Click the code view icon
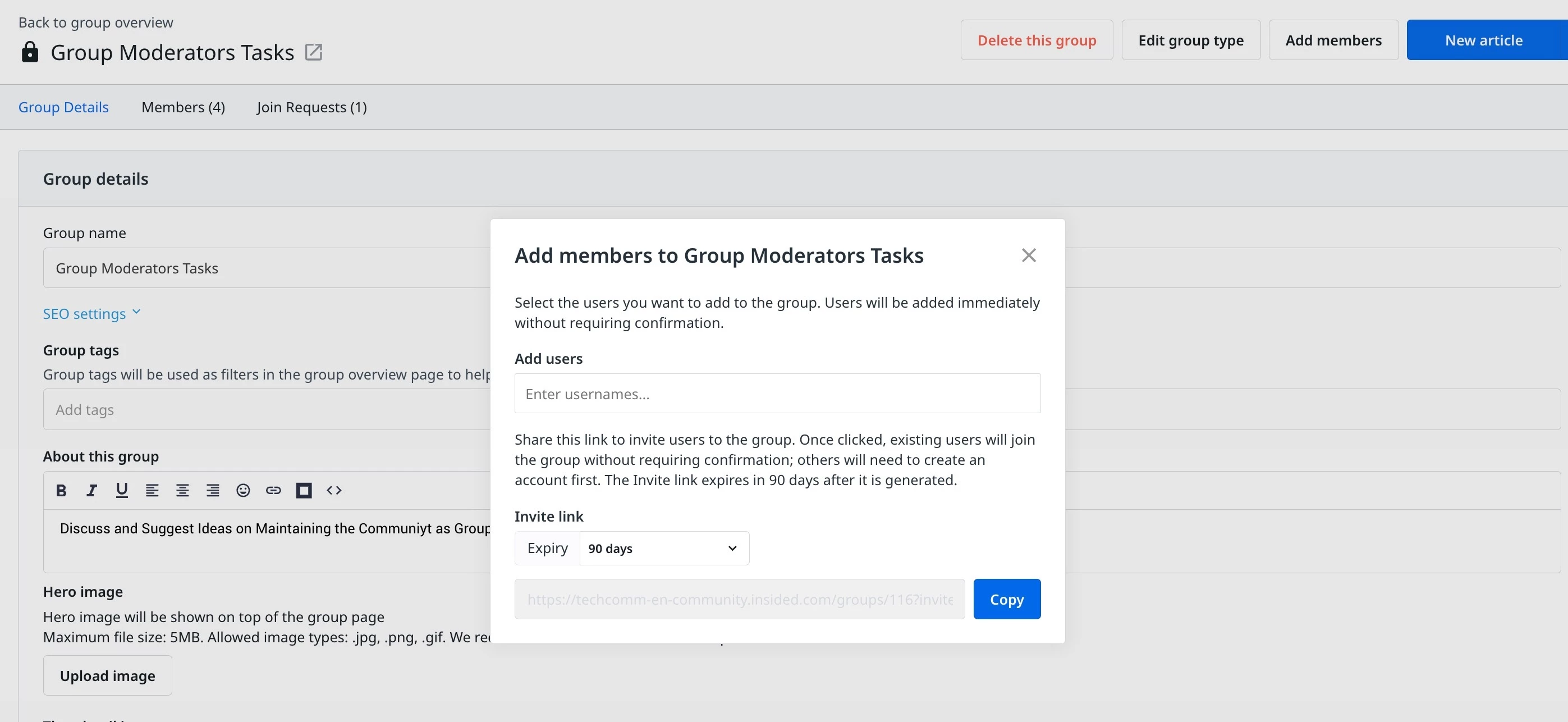1568x722 pixels. click(x=334, y=491)
